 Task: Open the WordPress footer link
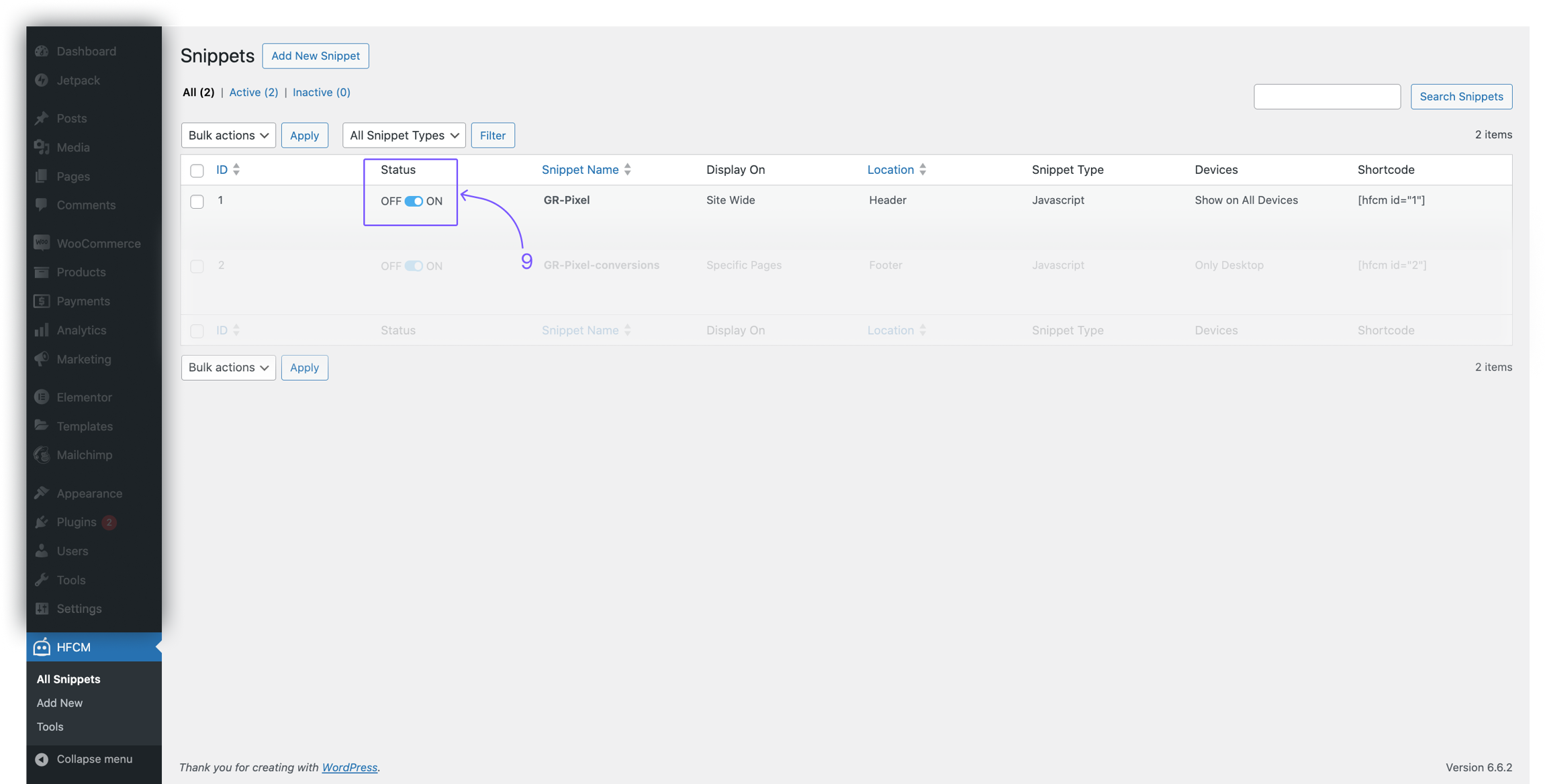pos(349,767)
